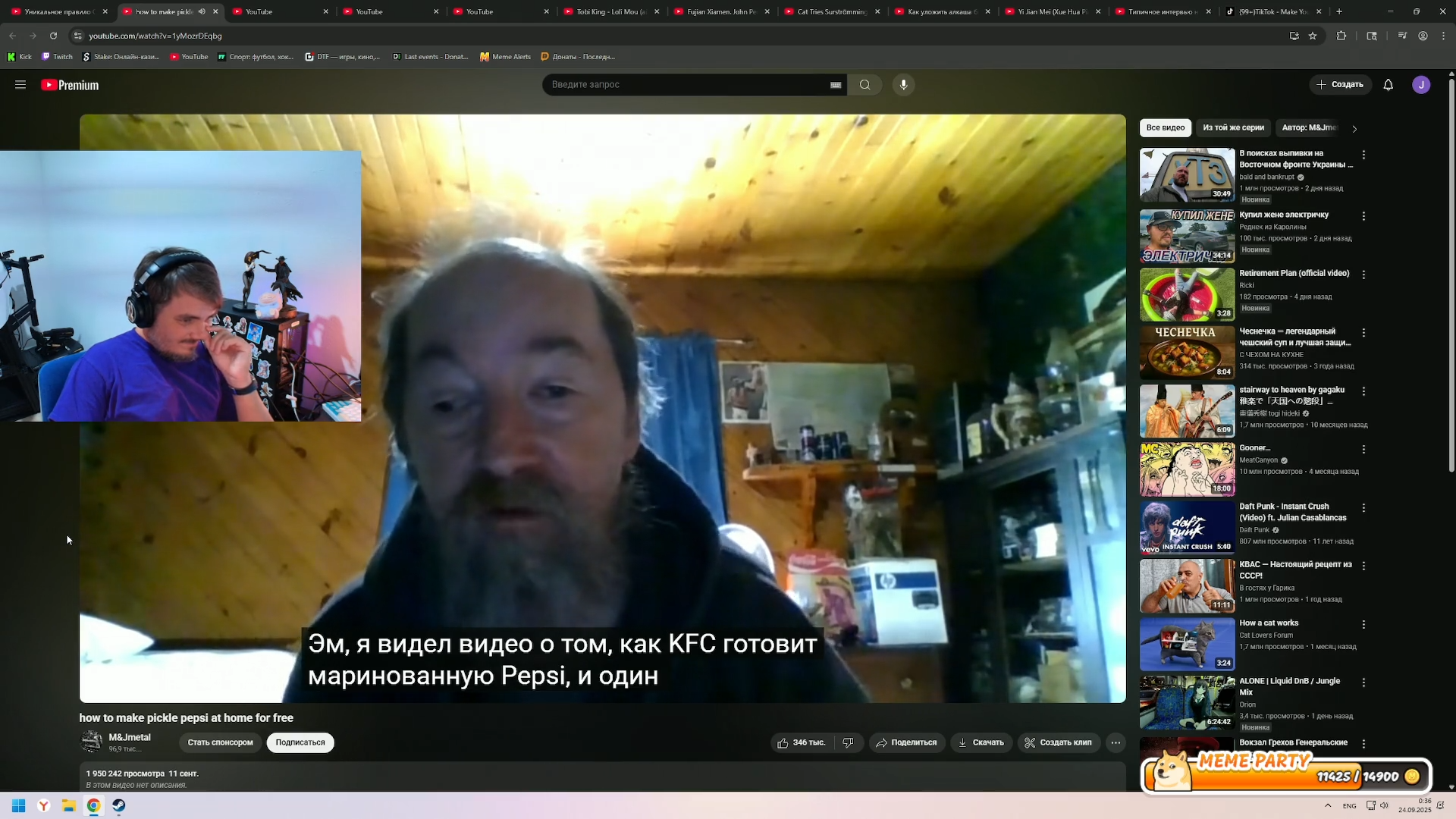Type in the Введите запрос search field
This screenshot has height=819, width=1456.
point(682,85)
